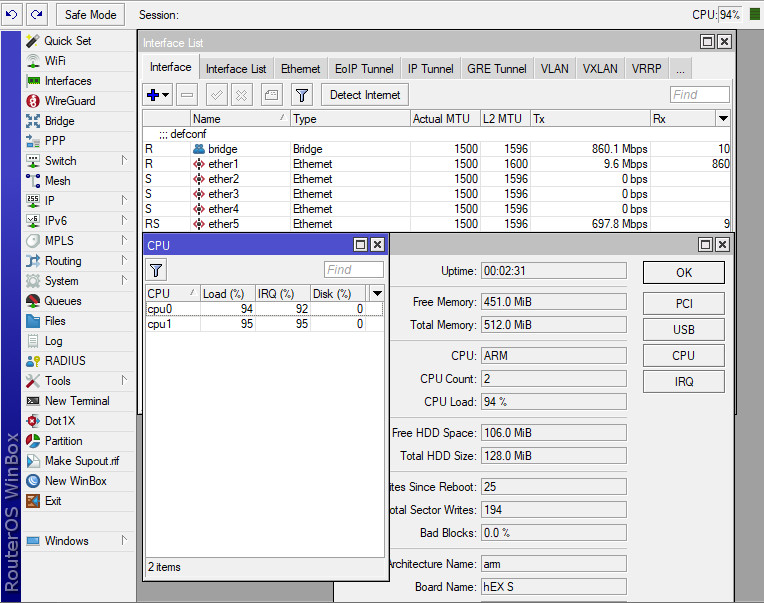Switch to the VRRP tab

point(646,69)
